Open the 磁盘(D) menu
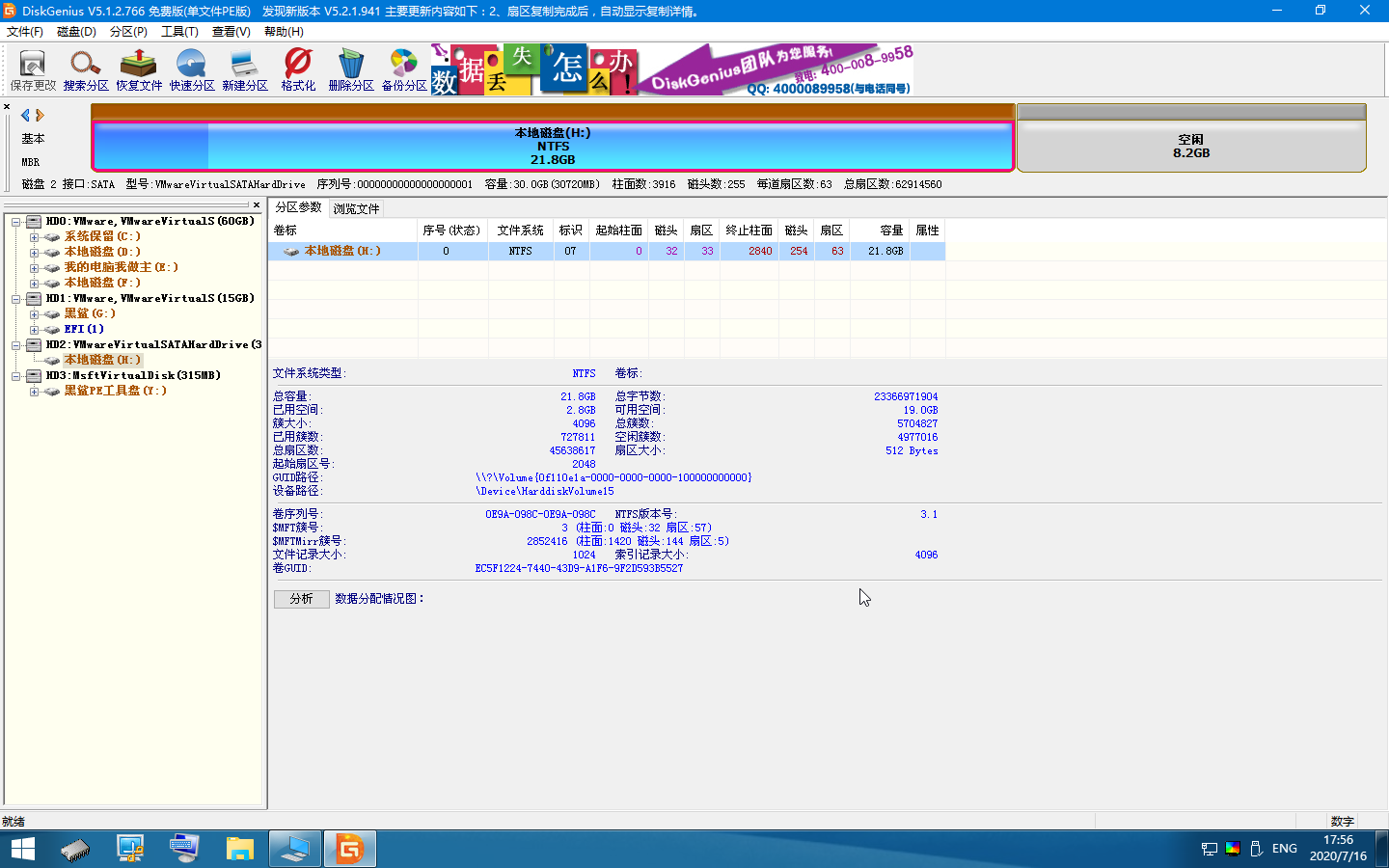The height and width of the screenshot is (868, 1389). [x=76, y=32]
